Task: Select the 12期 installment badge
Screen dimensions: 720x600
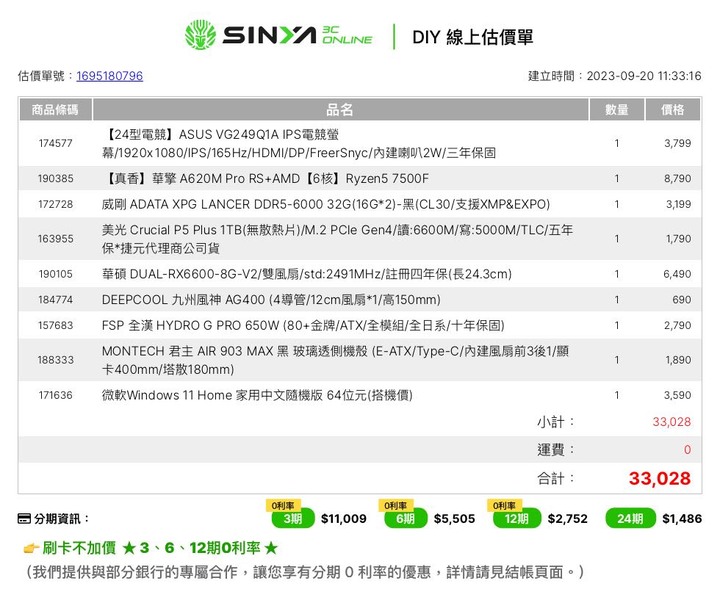Action: click(517, 519)
